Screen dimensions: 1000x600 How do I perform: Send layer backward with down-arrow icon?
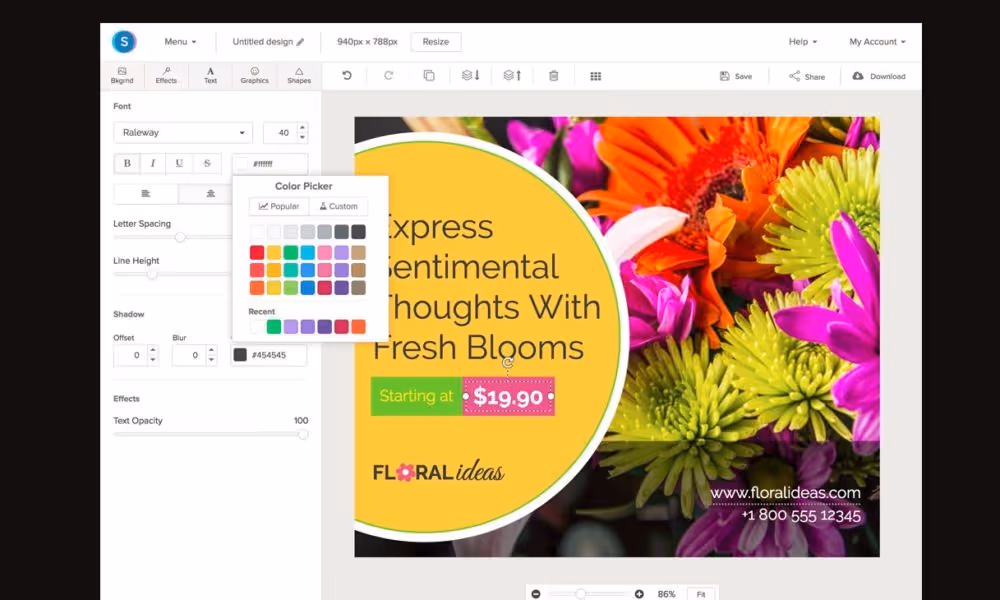pos(470,76)
